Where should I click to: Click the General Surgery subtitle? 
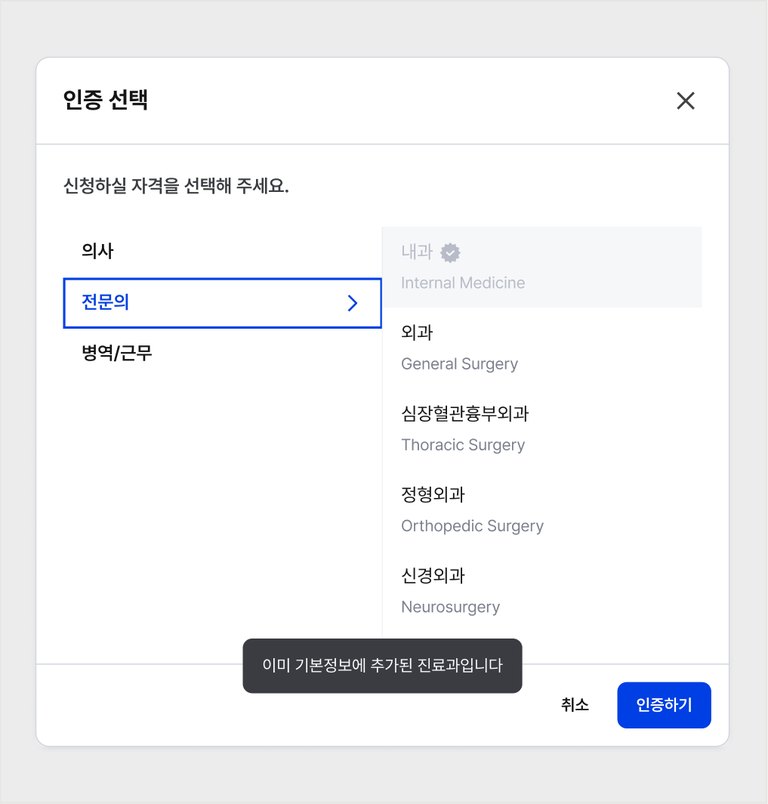(x=459, y=364)
